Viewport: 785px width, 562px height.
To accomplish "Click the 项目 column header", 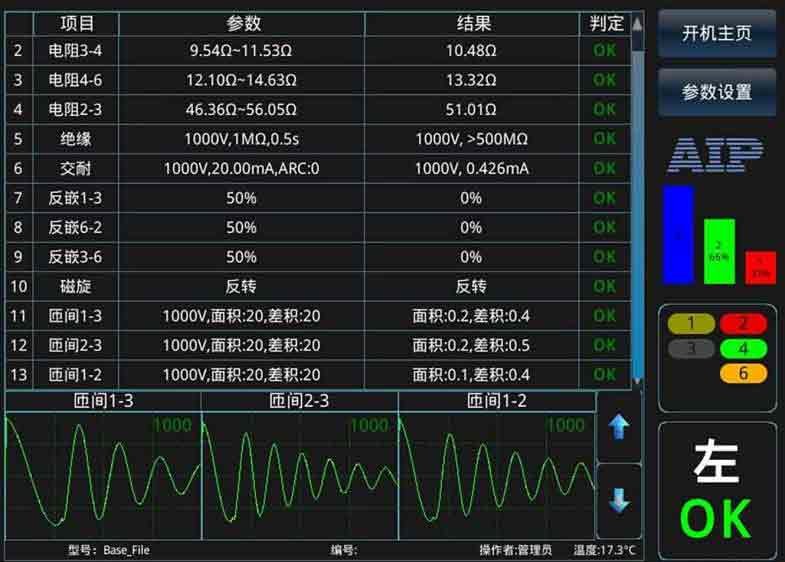I will pyautogui.click(x=76, y=24).
